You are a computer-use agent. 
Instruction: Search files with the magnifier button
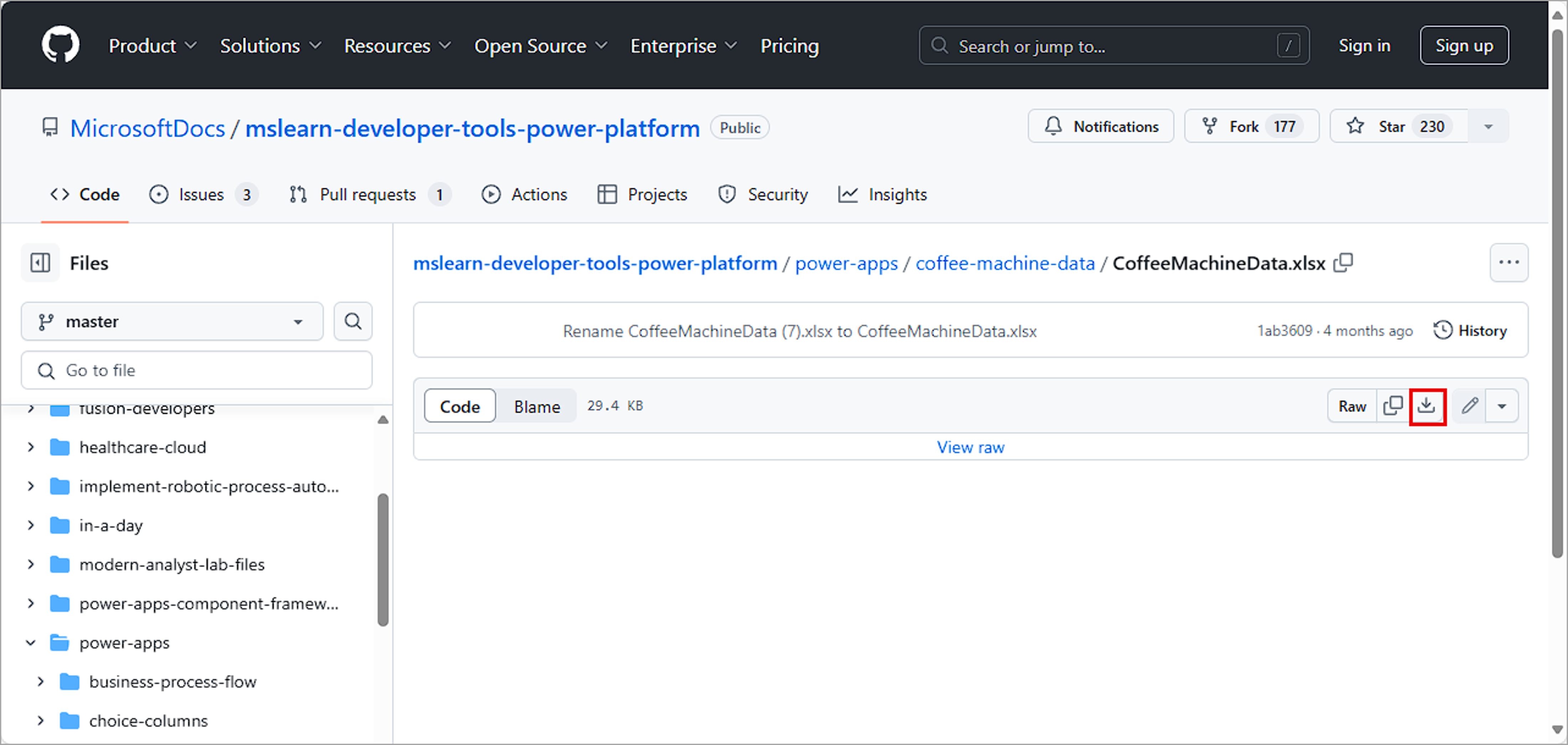(353, 321)
